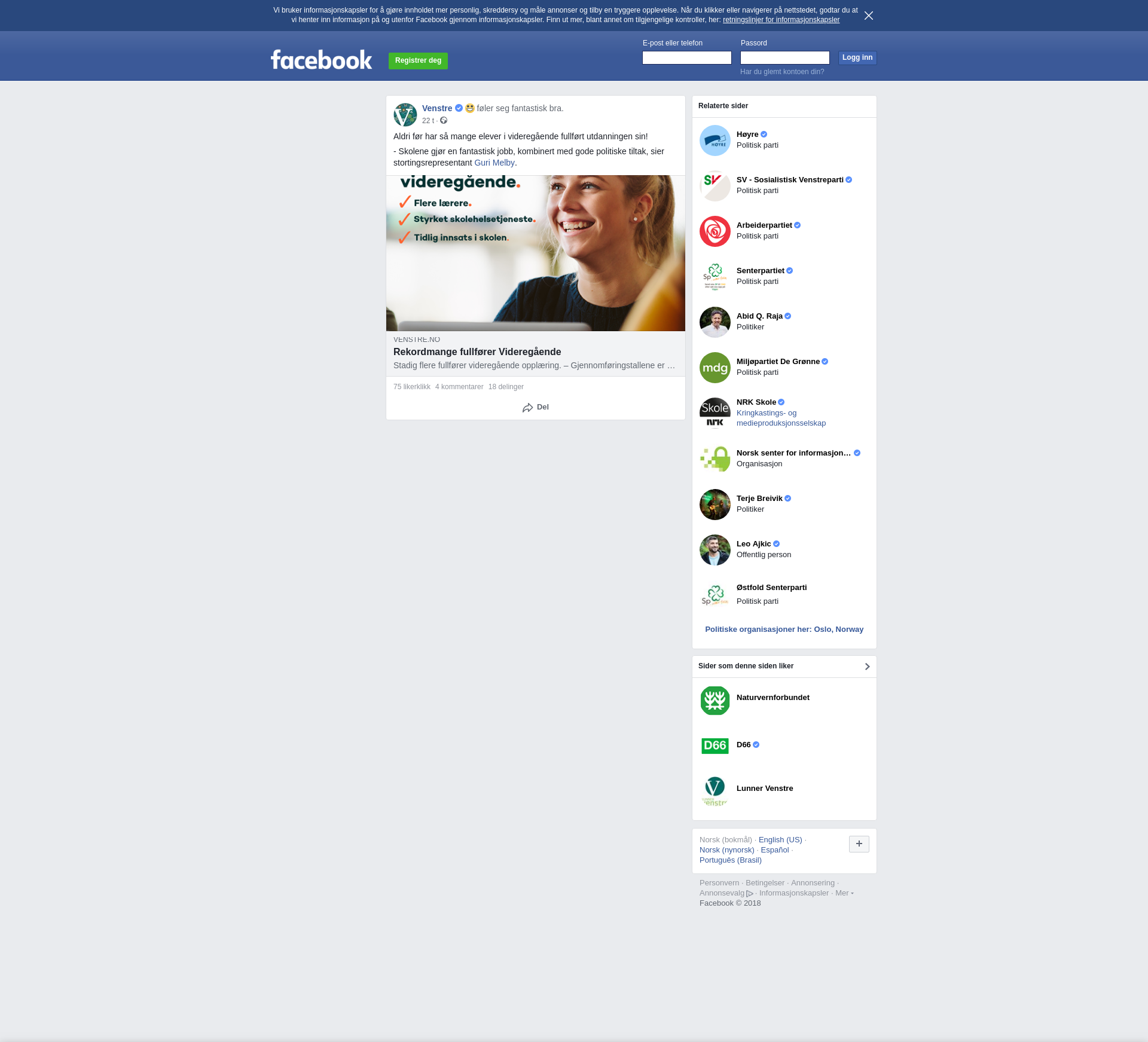
Task: Open Venstre profile picture
Action: [x=405, y=114]
